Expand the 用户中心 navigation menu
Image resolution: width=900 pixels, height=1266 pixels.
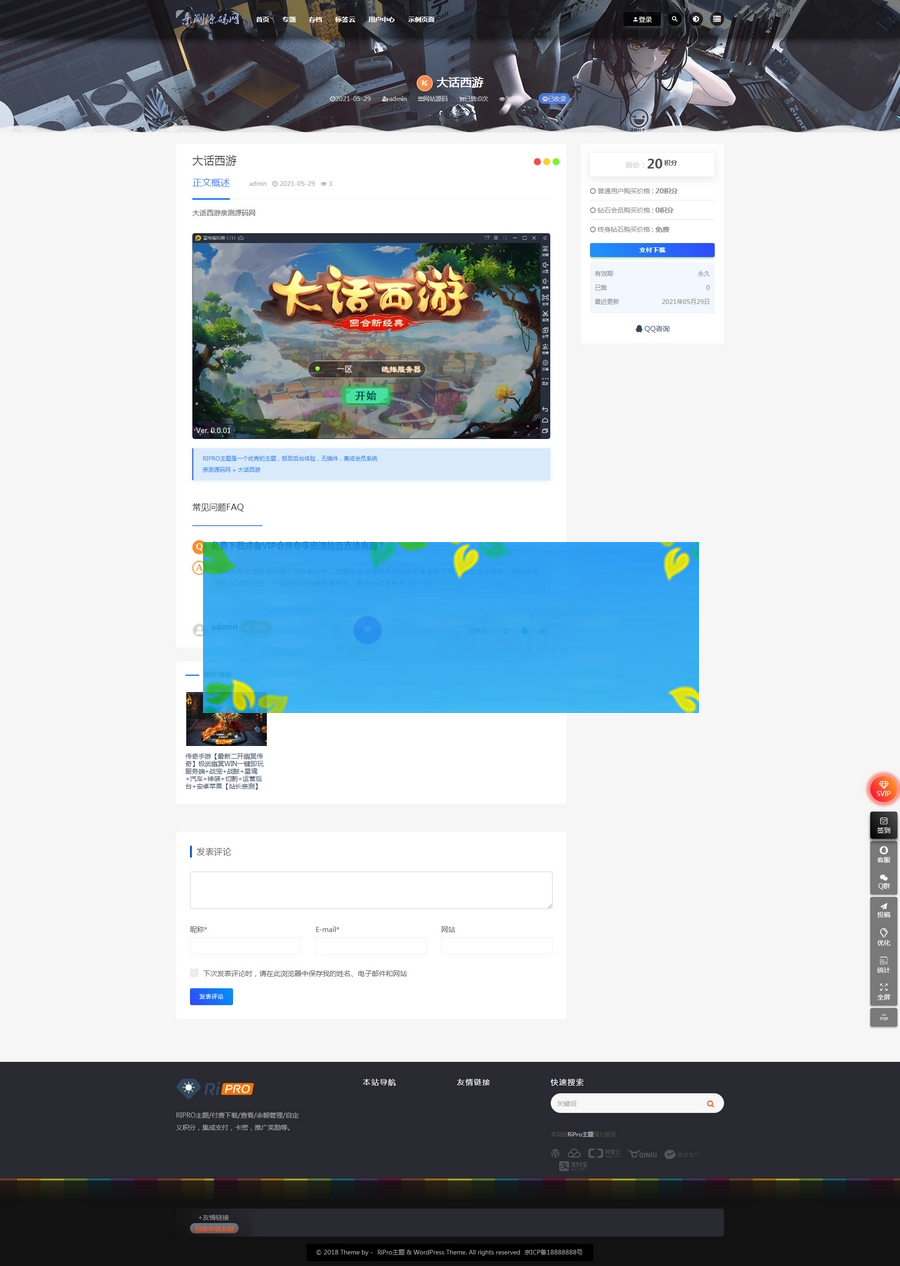click(x=380, y=20)
